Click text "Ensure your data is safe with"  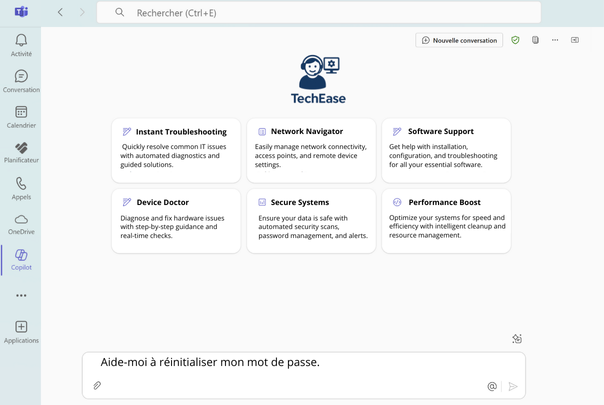pos(303,218)
